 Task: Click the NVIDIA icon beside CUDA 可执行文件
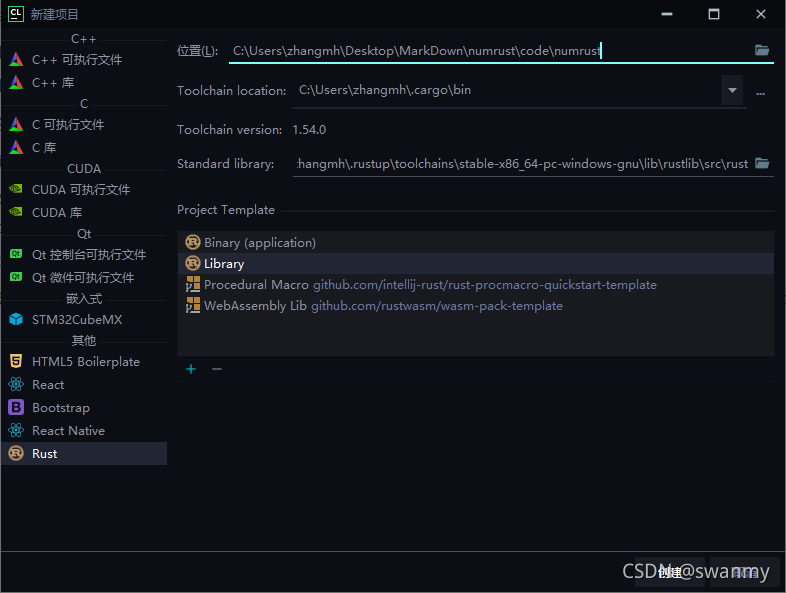(x=16, y=189)
